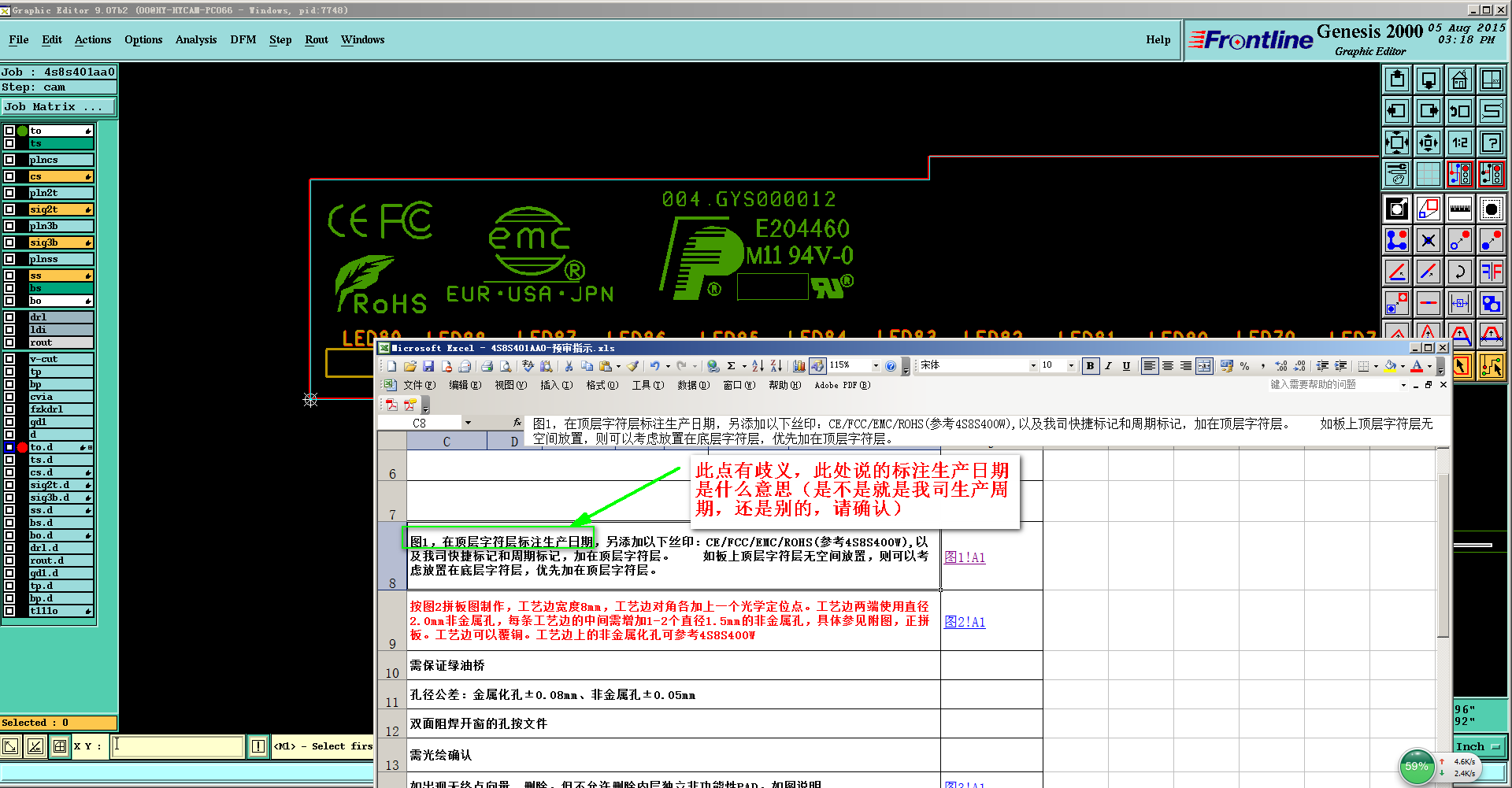Screen dimensions: 1512x788
Task: Click row 10 header in Excel
Action: click(392, 666)
